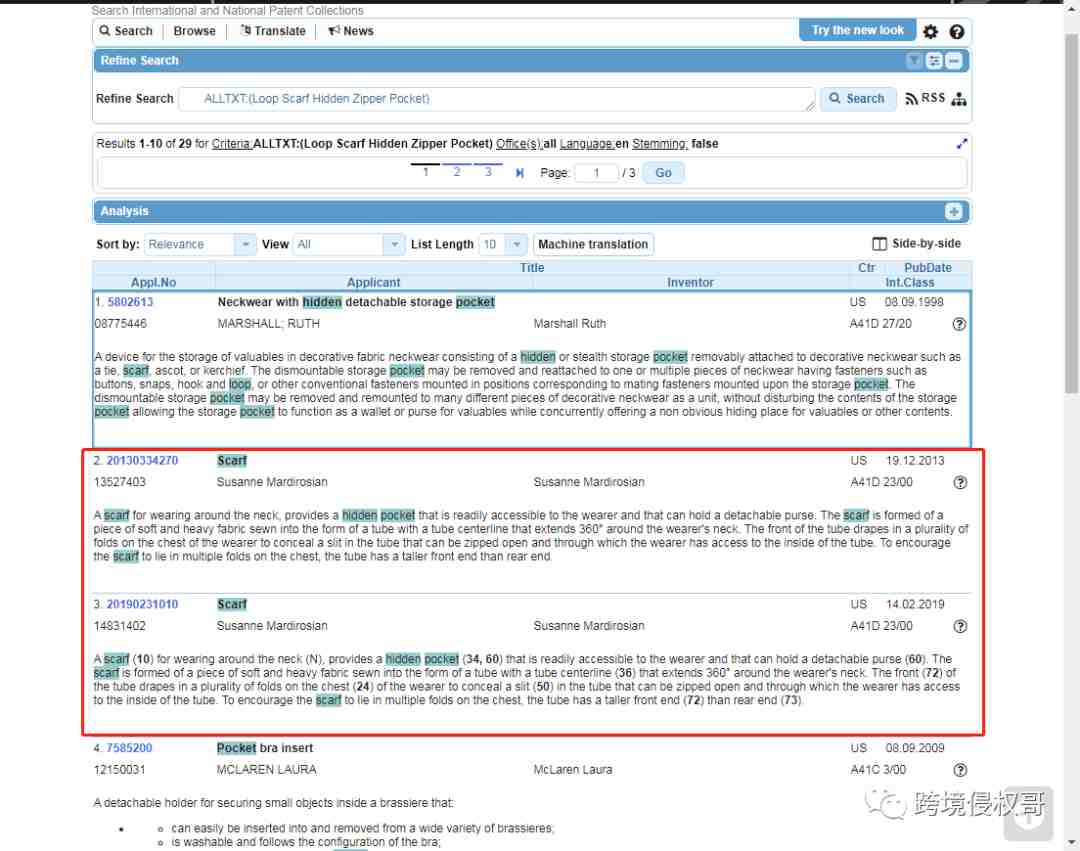Open the List Length dropdown
The image size is (1080, 851).
503,244
